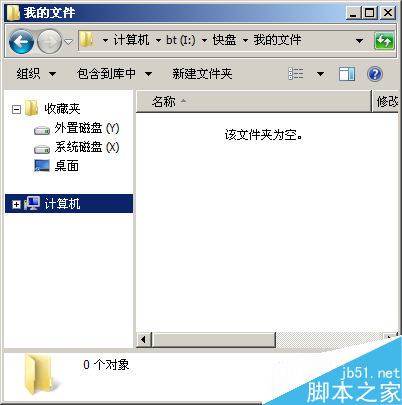
Task: Click 快盘 in the address breadcrumb
Action: click(224, 40)
